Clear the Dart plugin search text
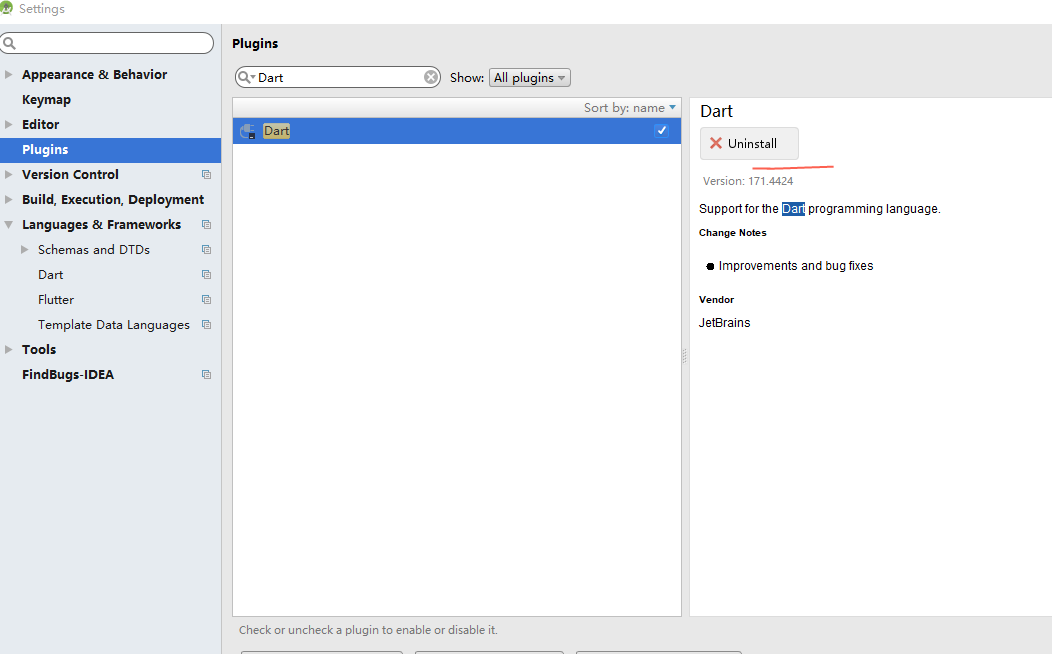Image resolution: width=1052 pixels, height=654 pixels. click(431, 77)
